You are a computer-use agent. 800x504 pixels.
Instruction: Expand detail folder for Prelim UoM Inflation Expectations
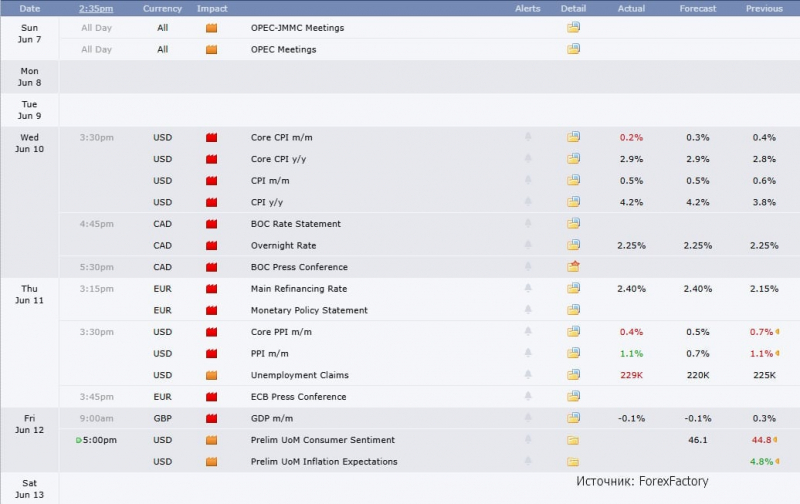[x=573, y=462]
